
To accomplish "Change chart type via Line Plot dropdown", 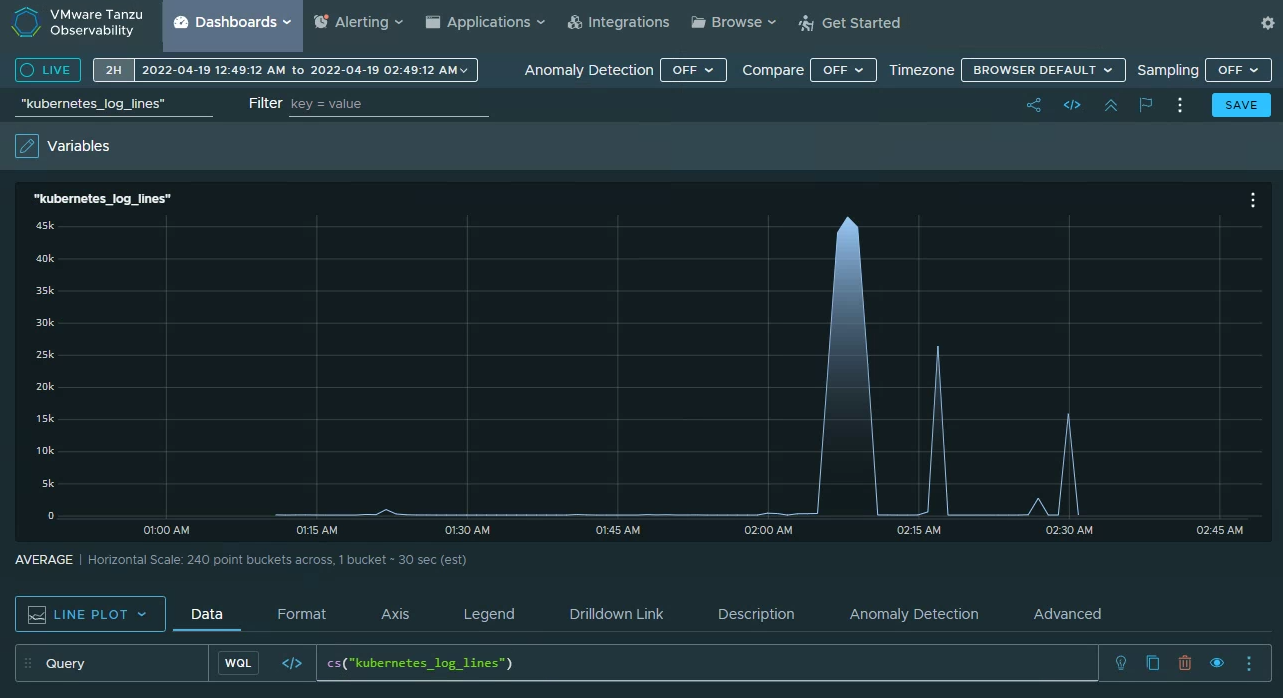I will click(x=90, y=614).
